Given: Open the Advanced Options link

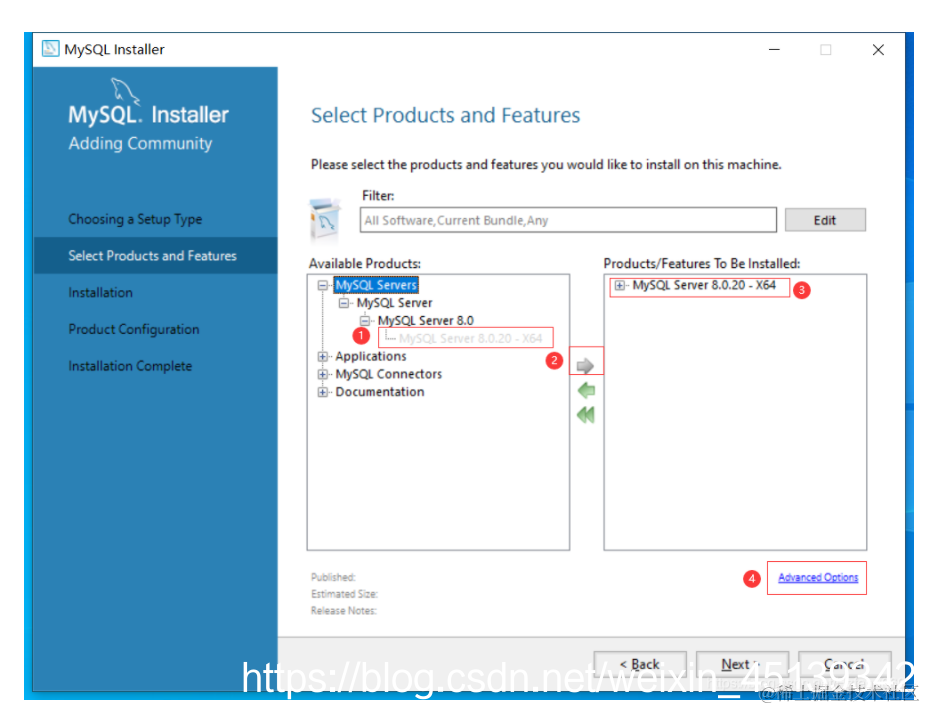Looking at the screenshot, I should coord(818,577).
